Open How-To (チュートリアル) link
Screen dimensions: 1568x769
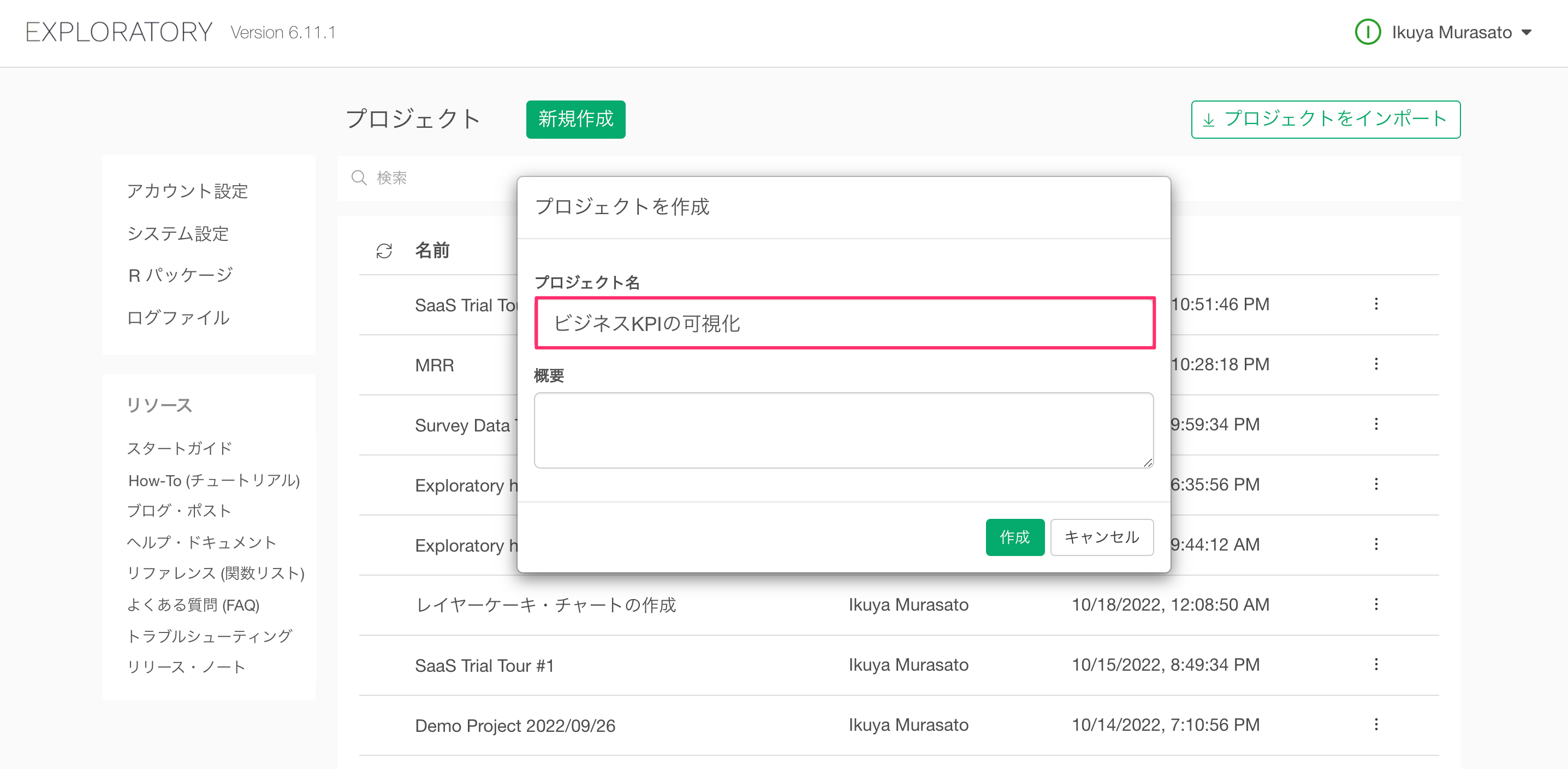coord(213,481)
